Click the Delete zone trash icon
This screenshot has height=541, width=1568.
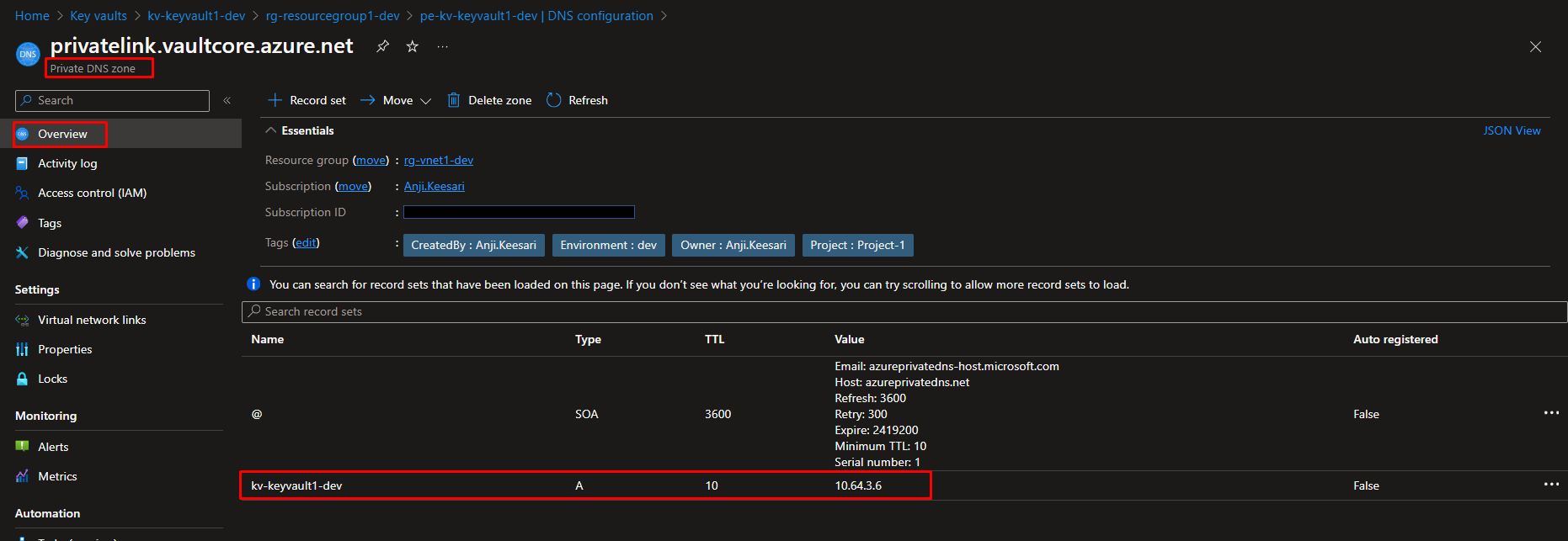click(x=453, y=100)
